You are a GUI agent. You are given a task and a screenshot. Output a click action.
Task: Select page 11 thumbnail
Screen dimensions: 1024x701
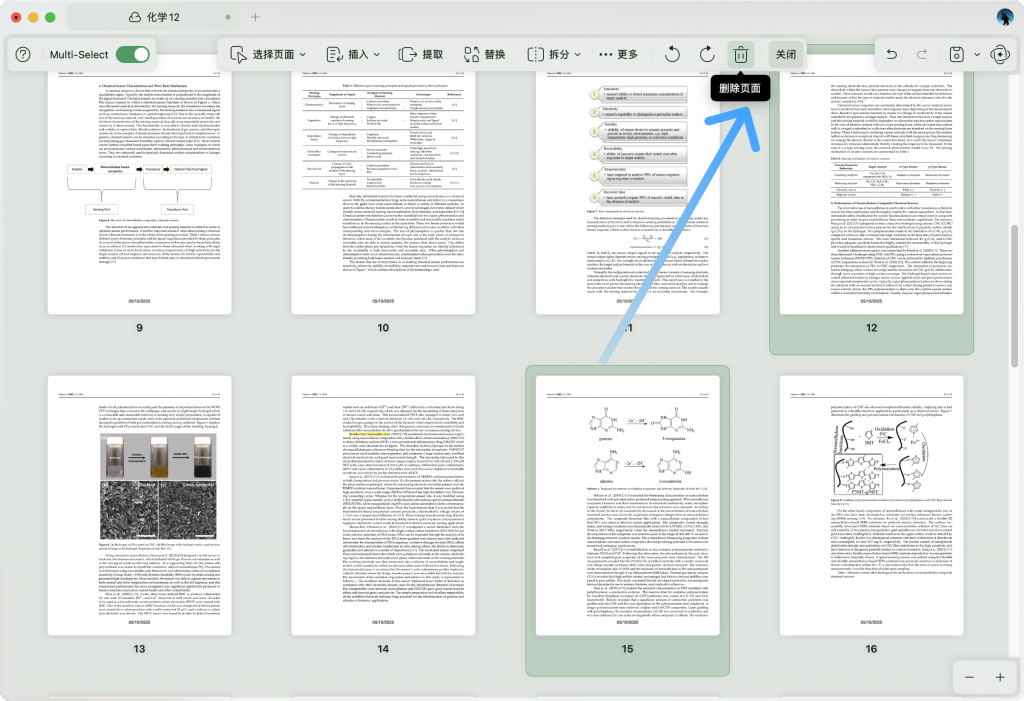[628, 193]
